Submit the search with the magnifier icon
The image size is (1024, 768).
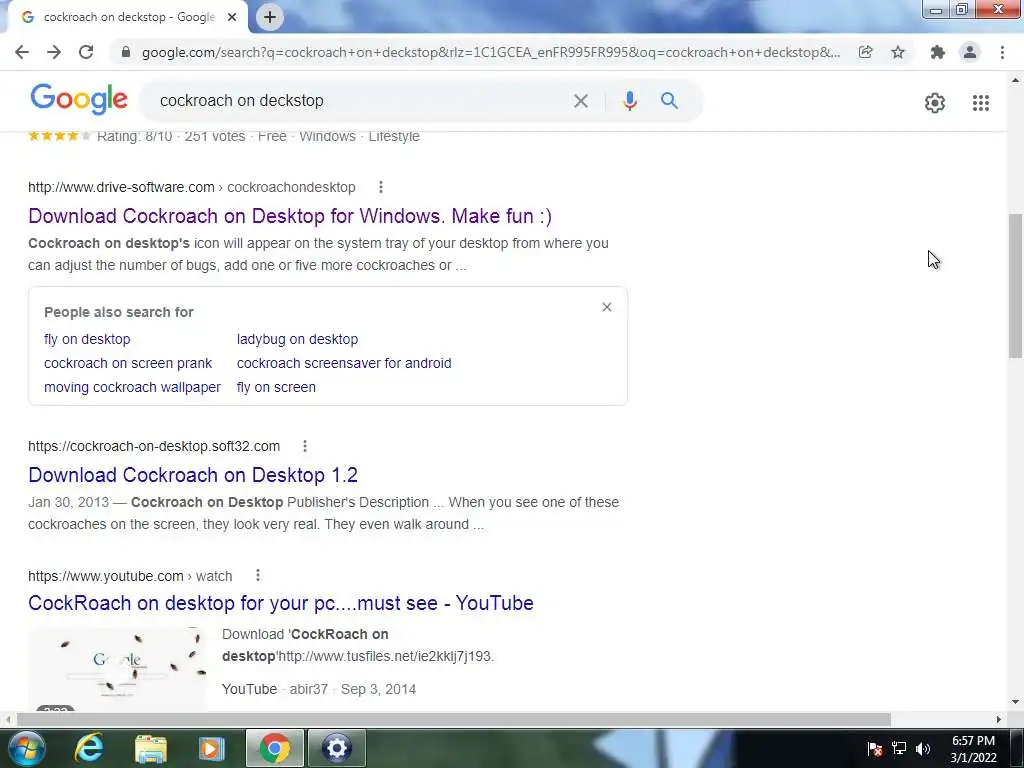[x=669, y=101]
